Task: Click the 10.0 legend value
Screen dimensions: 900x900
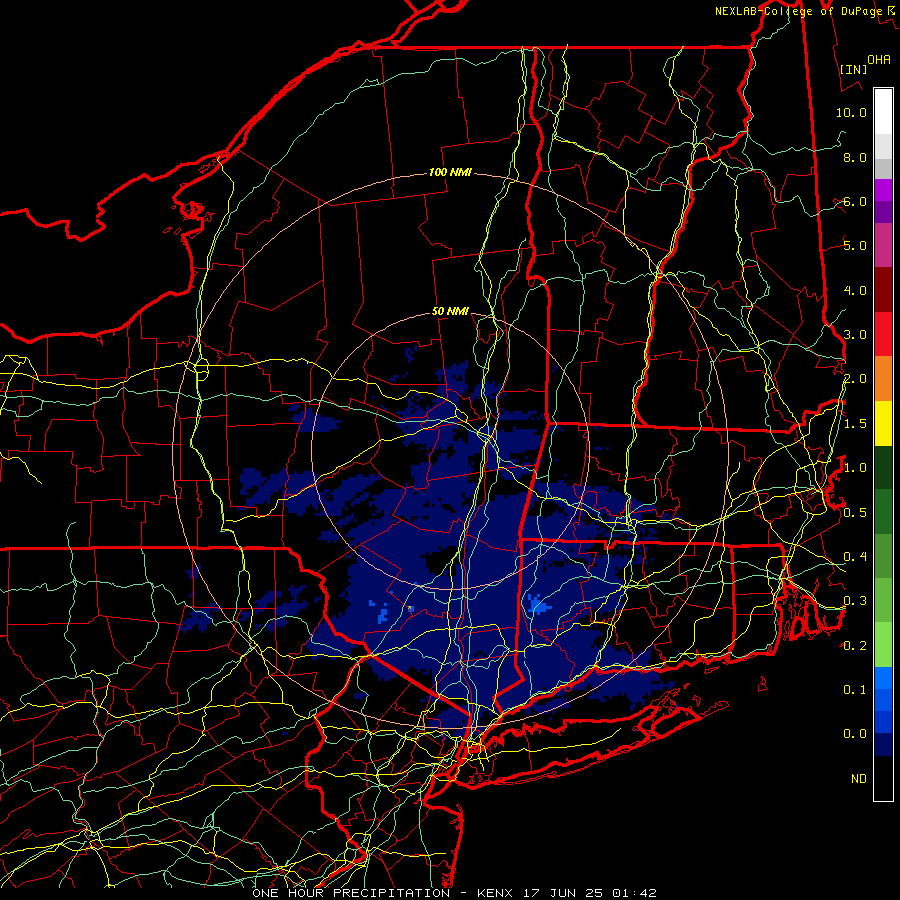Action: click(851, 112)
